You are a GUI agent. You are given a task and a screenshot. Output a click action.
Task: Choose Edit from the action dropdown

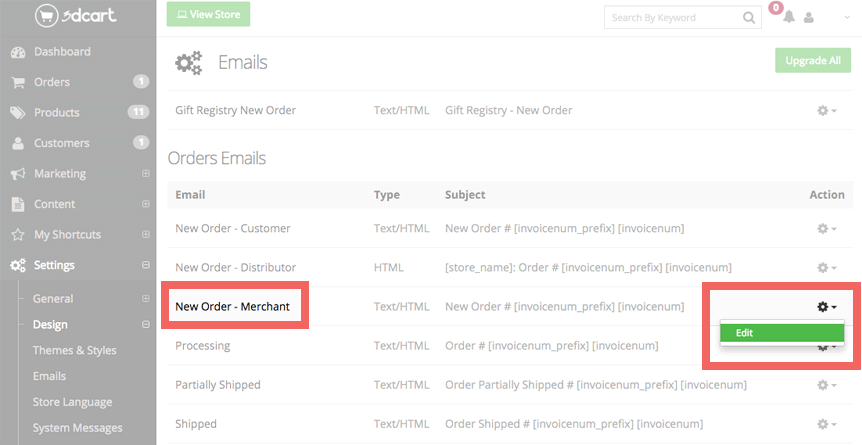pyautogui.click(x=782, y=333)
